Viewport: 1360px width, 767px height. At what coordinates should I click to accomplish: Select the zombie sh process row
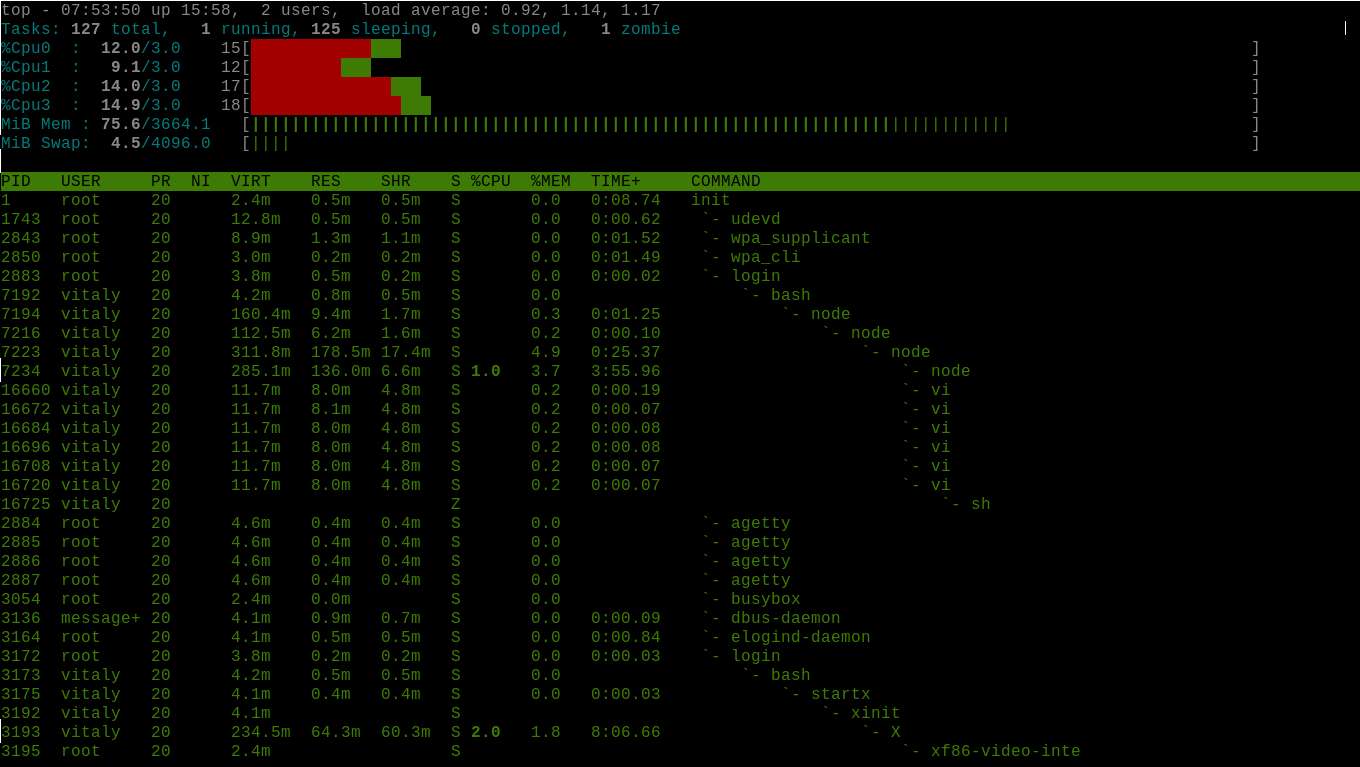click(x=980, y=504)
